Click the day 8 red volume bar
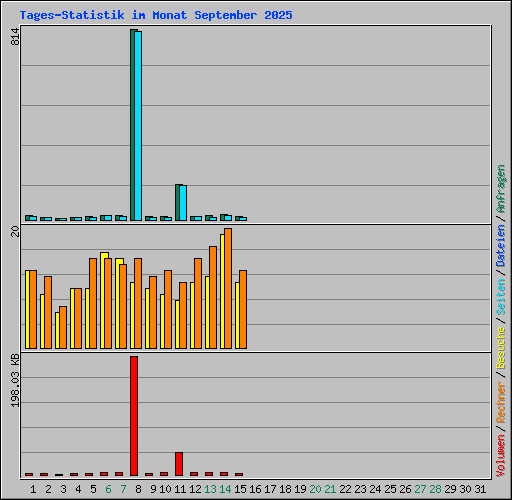The width and height of the screenshot is (512, 500). pyautogui.click(x=134, y=416)
